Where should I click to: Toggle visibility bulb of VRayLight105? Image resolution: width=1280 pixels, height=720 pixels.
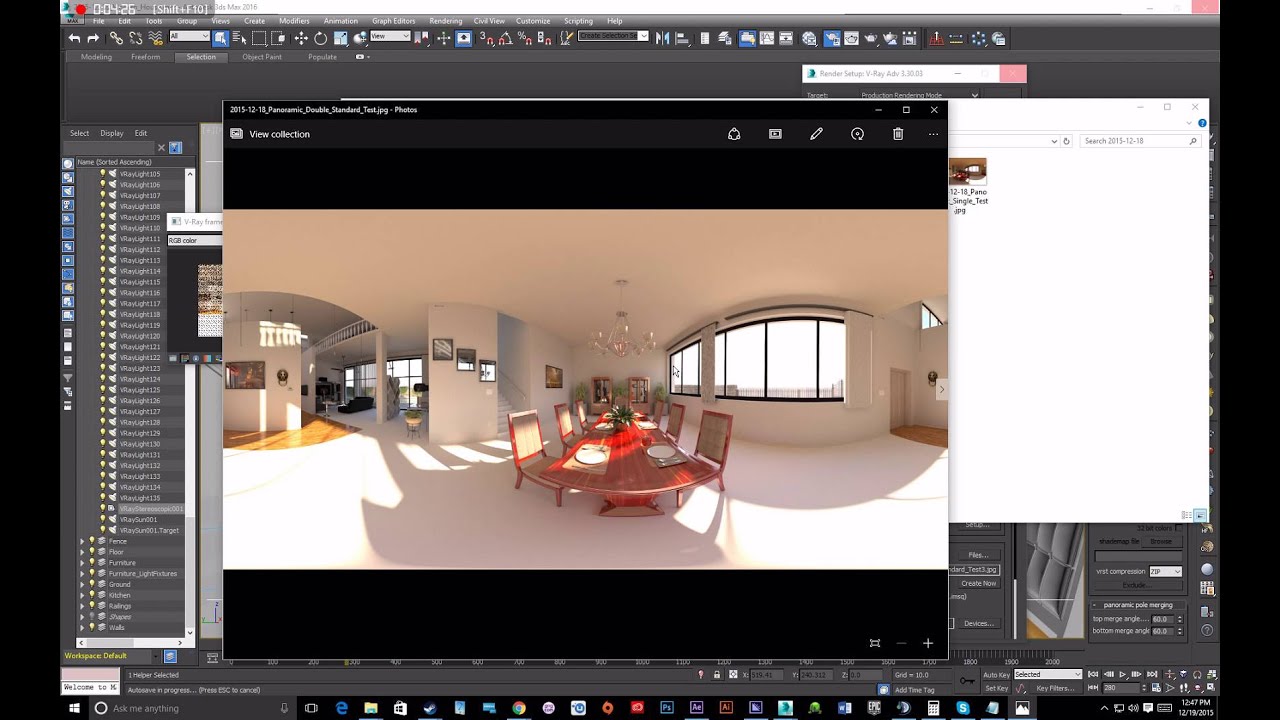tap(102, 174)
